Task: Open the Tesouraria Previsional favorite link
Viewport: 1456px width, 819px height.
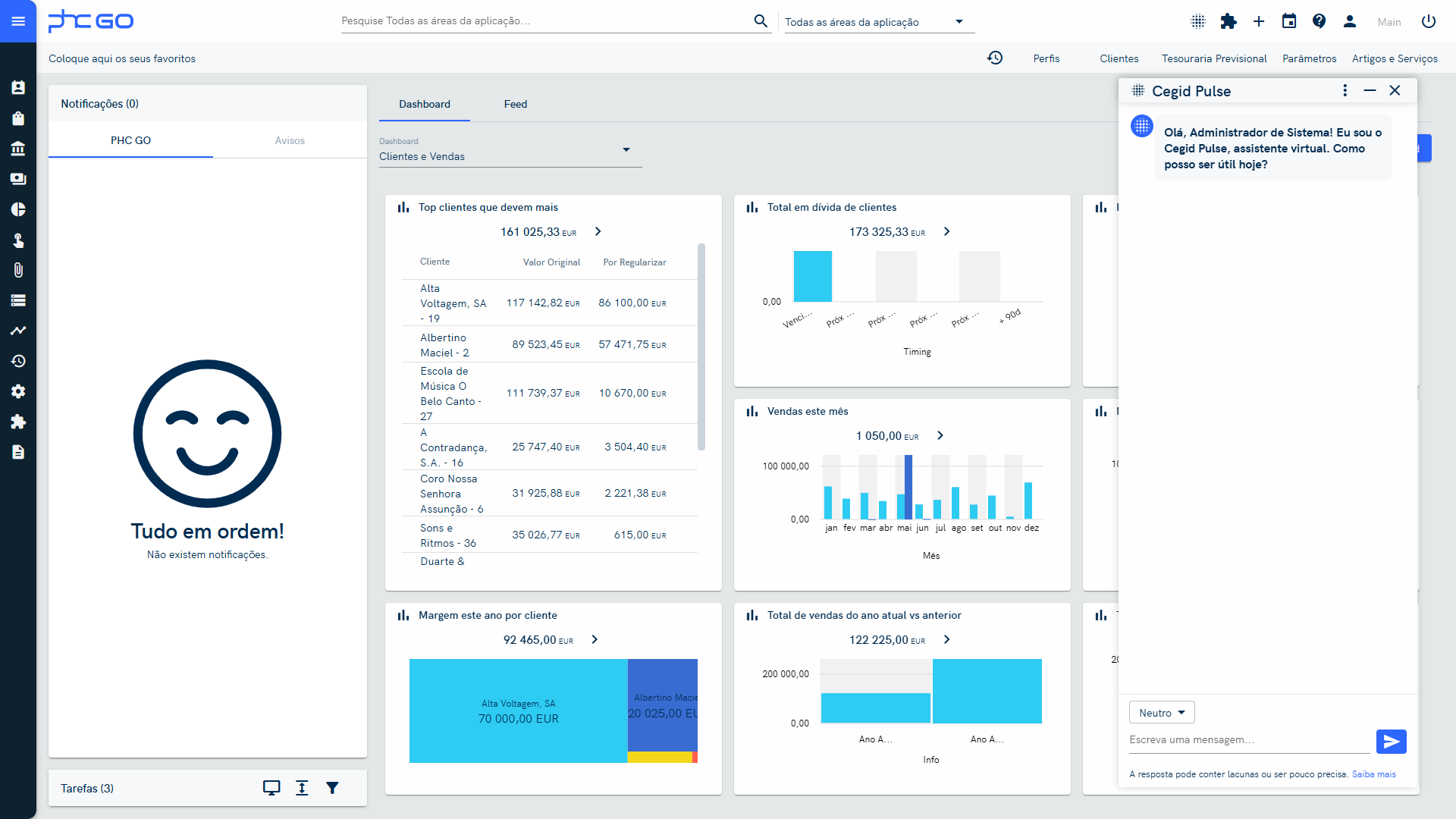Action: click(1213, 58)
